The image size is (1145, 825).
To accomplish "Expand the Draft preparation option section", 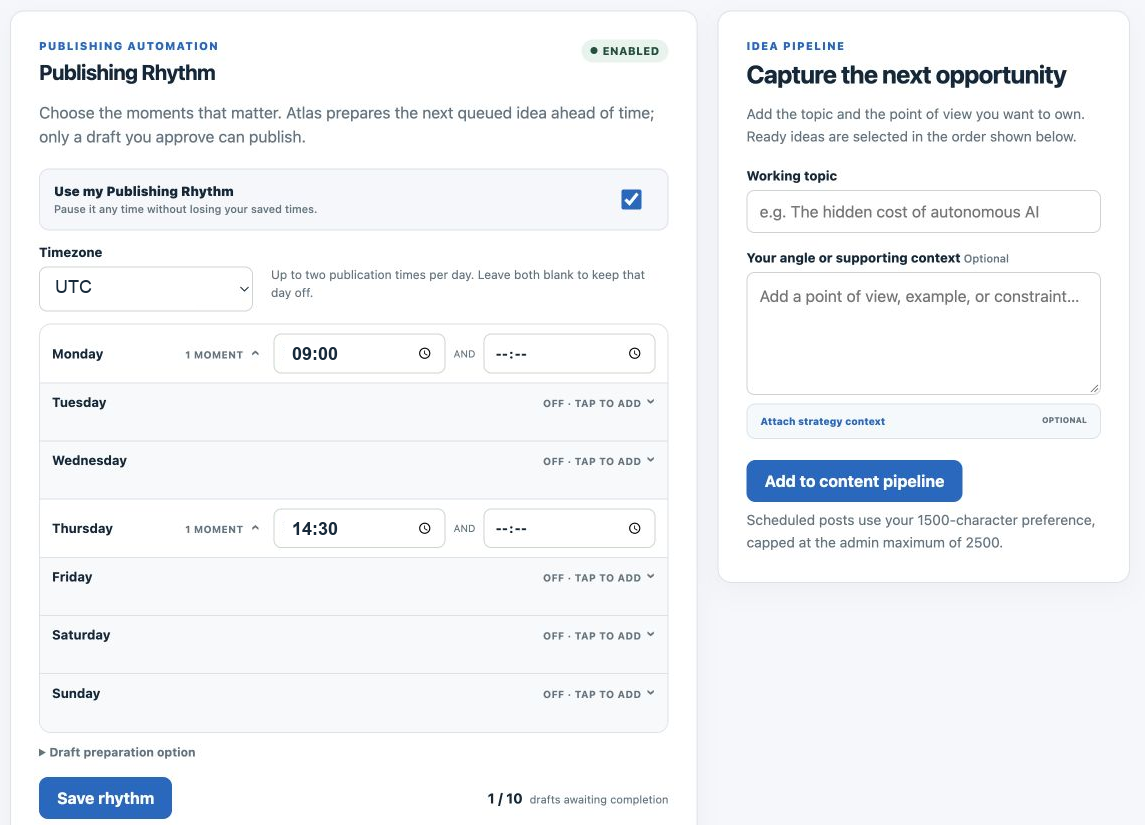I will click(x=117, y=752).
